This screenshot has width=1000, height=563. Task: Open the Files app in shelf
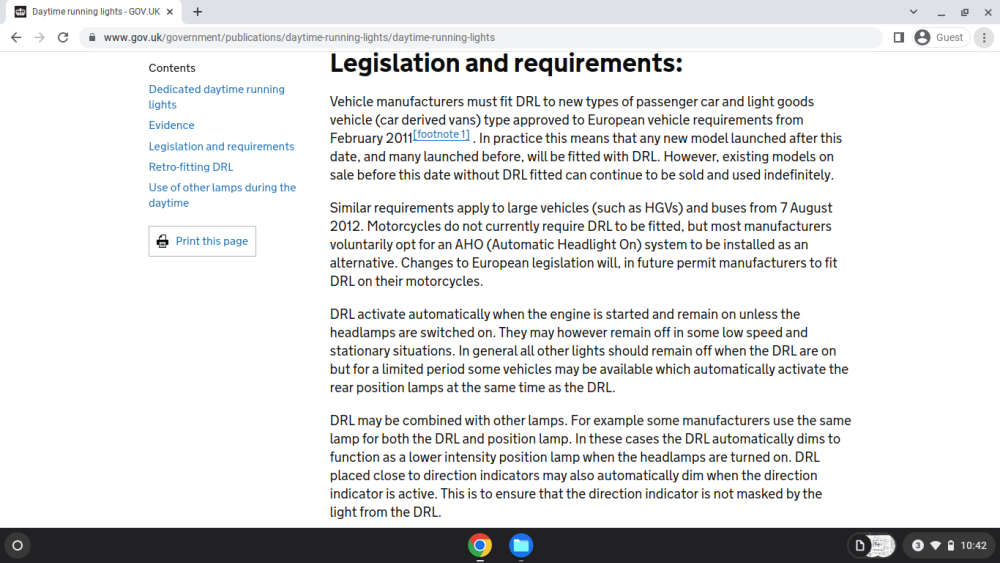[521, 545]
